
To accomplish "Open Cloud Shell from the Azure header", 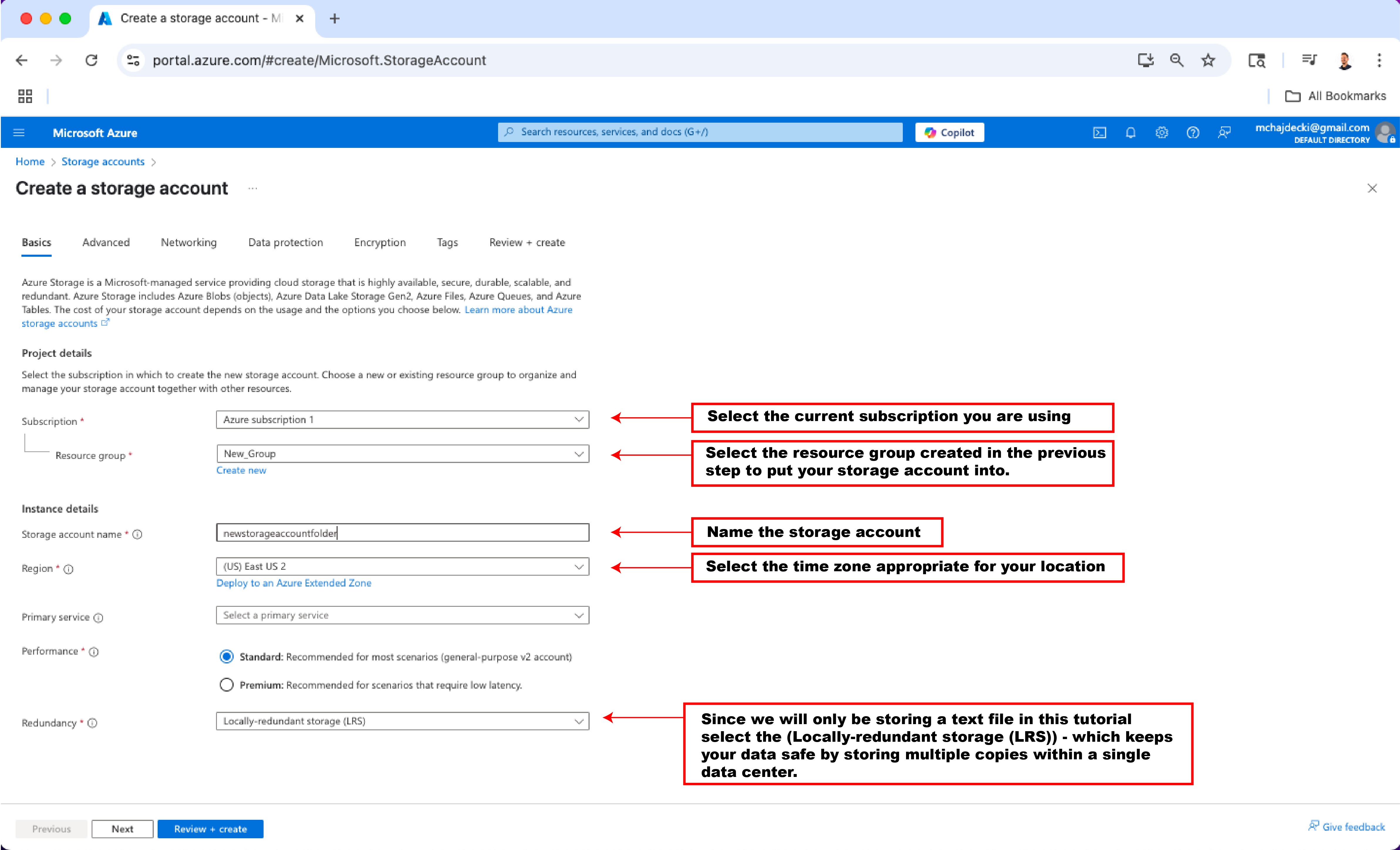I will (x=1099, y=132).
